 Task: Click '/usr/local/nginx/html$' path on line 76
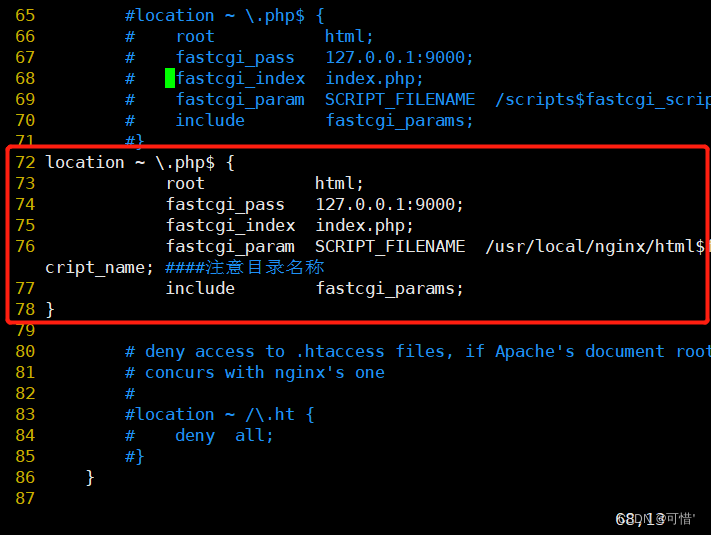click(595, 247)
